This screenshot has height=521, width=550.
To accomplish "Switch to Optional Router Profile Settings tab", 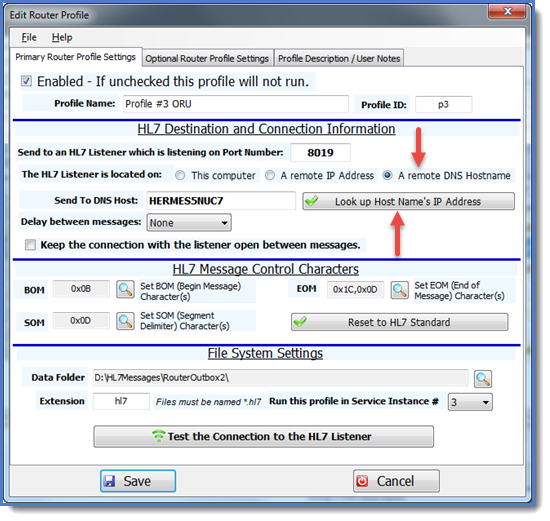I will 207,58.
